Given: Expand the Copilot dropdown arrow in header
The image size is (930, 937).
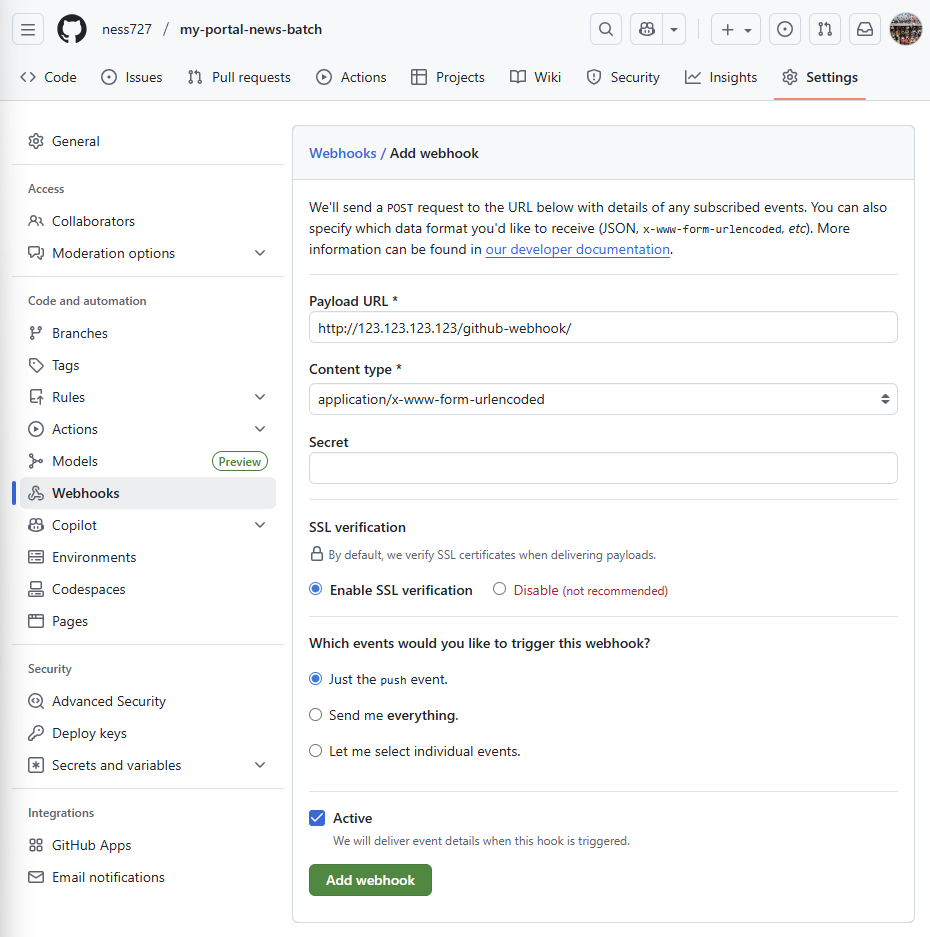Looking at the screenshot, I should (x=674, y=29).
